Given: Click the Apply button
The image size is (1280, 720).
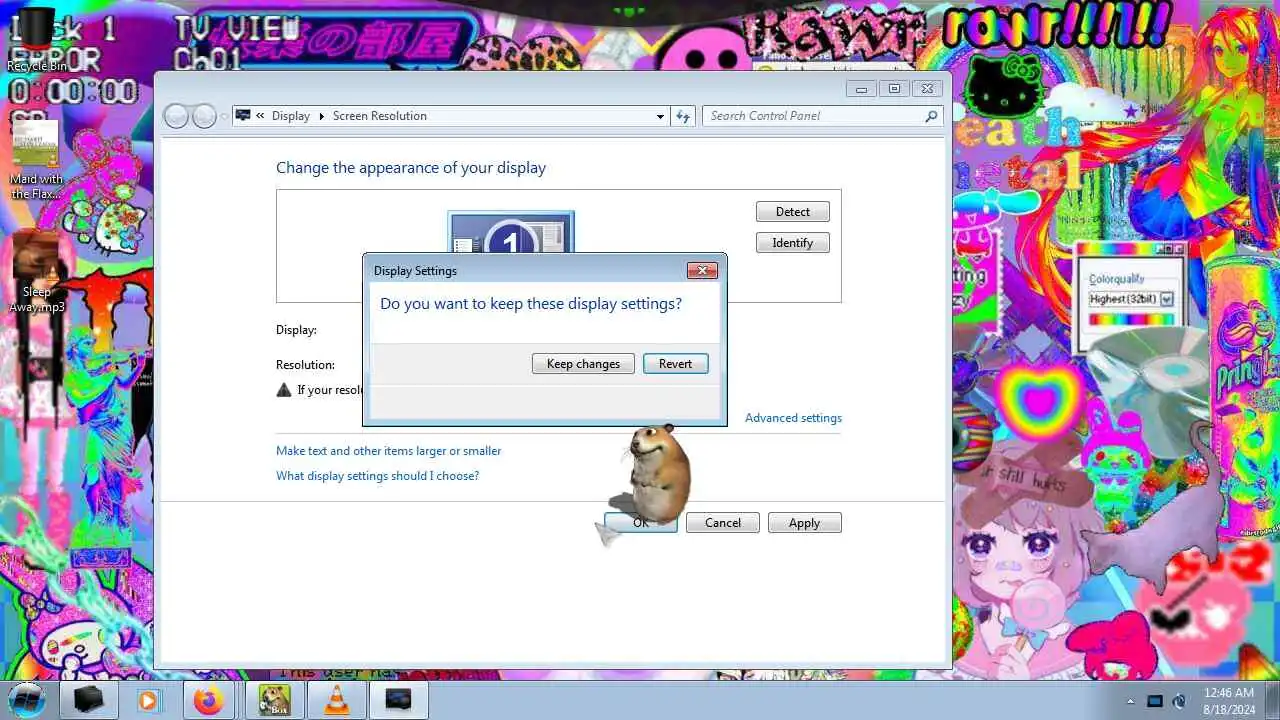Looking at the screenshot, I should [805, 523].
